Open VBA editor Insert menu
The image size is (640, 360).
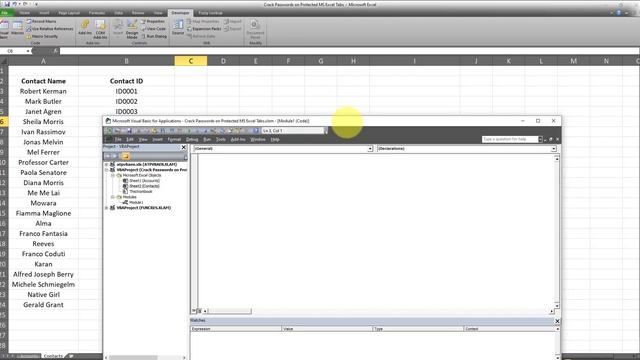point(157,139)
